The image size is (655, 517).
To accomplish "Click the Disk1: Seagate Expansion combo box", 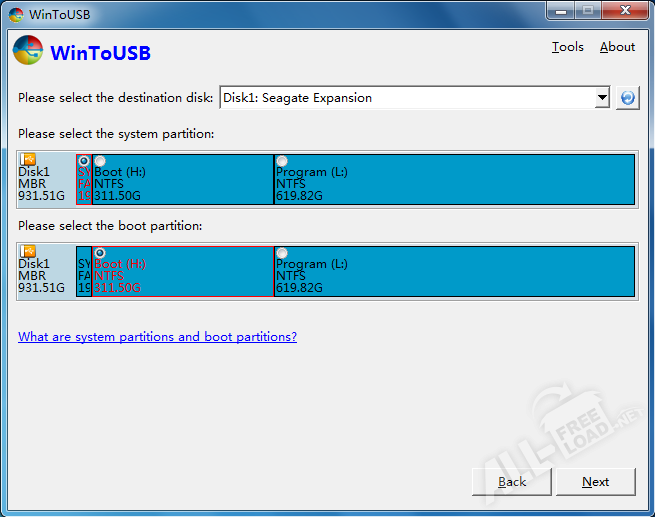I will pyautogui.click(x=405, y=98).
